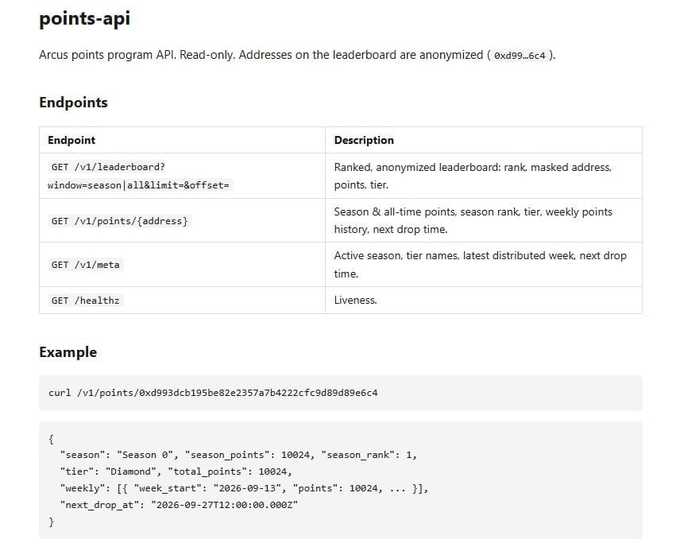680x551 pixels.
Task: Click the "weekly" week_start JSON line
Action: coord(244,488)
